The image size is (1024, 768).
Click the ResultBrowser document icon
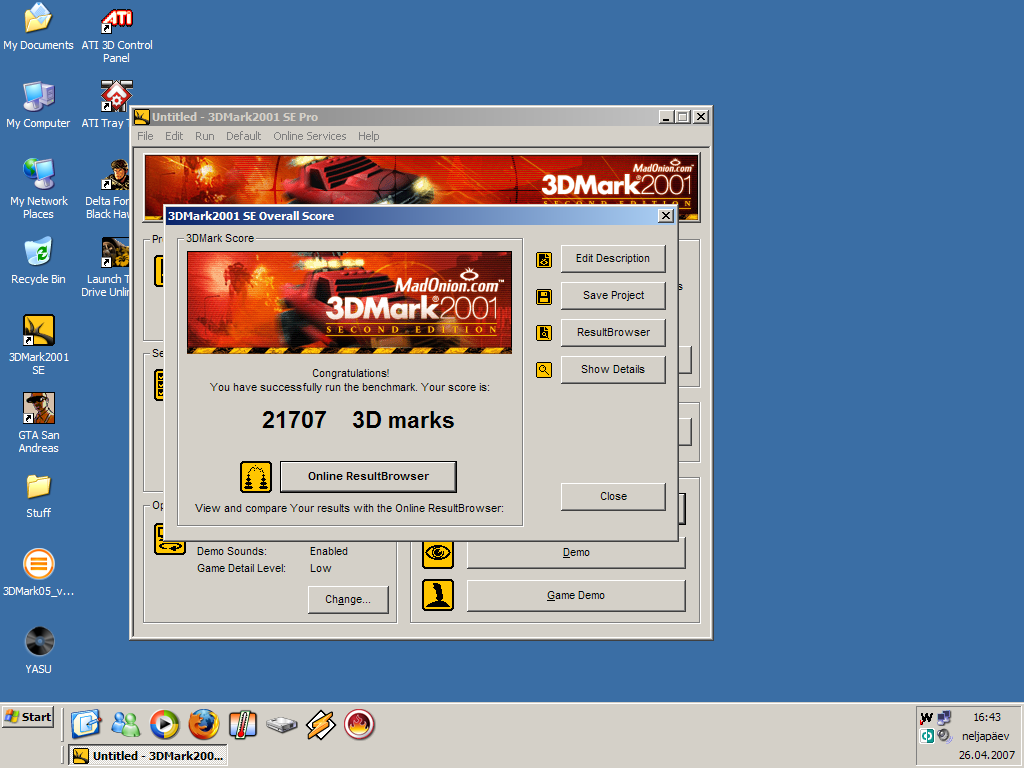point(544,333)
